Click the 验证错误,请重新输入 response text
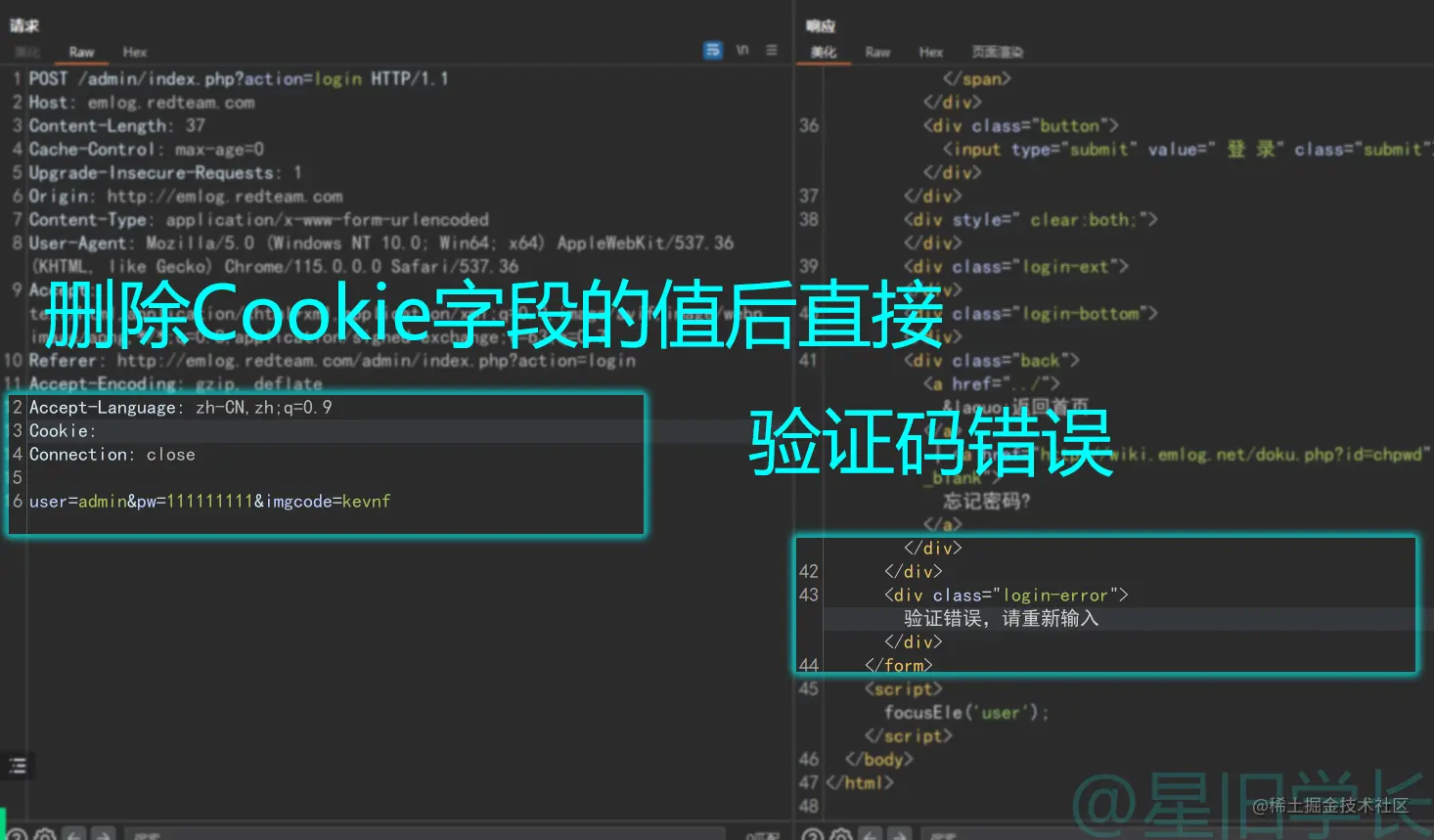The width and height of the screenshot is (1434, 840). click(x=1002, y=618)
